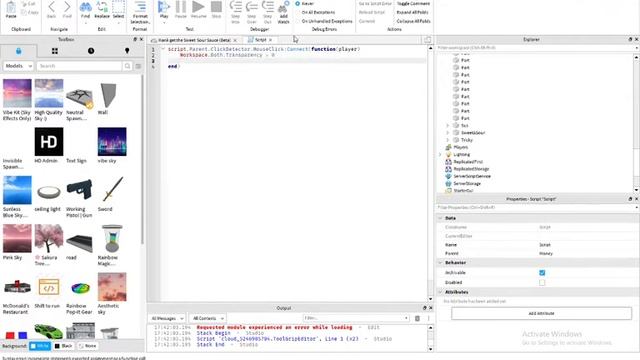
Task: Open the All Contexts output dropdown
Action: pyautogui.click(x=207, y=318)
